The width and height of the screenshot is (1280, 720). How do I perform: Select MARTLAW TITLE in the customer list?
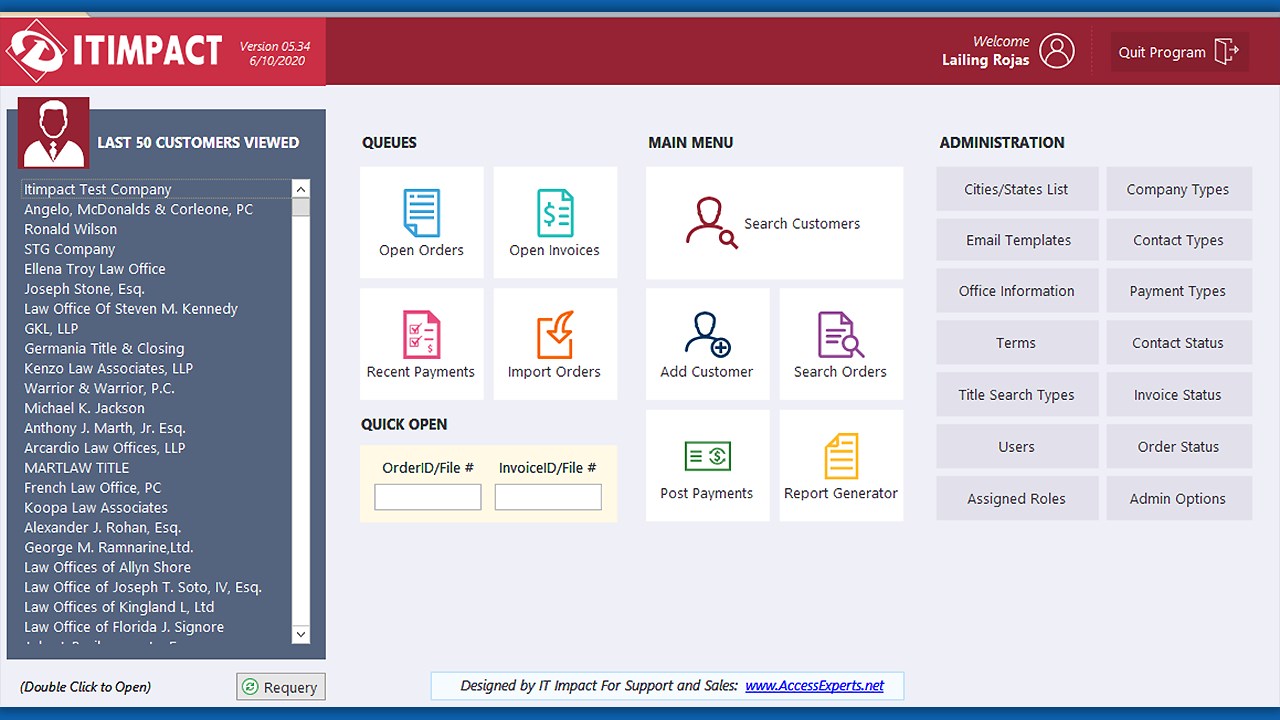coord(156,468)
